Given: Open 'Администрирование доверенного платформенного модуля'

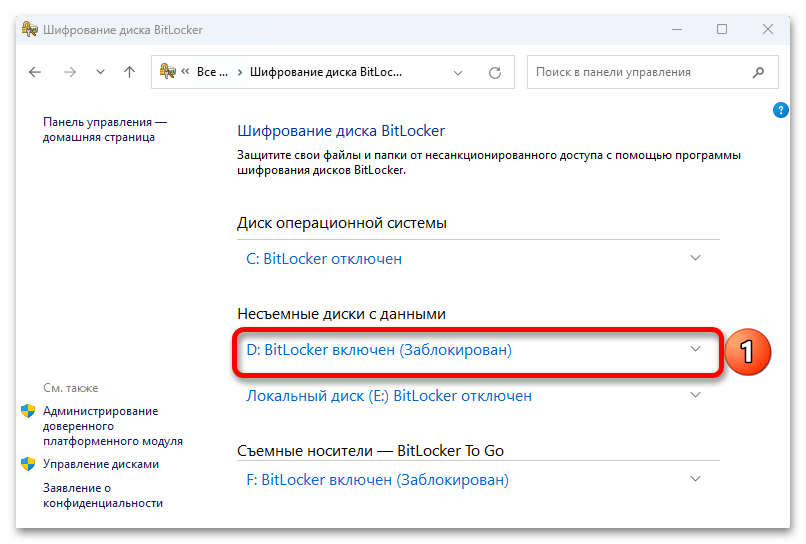Looking at the screenshot, I should [x=113, y=426].
